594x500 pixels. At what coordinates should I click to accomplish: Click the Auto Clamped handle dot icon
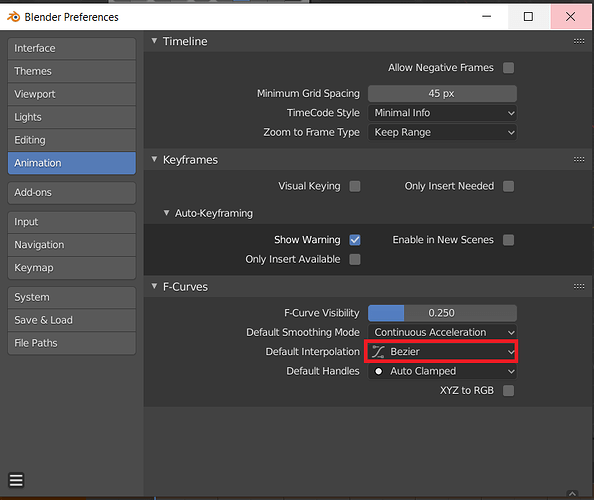tap(378, 371)
